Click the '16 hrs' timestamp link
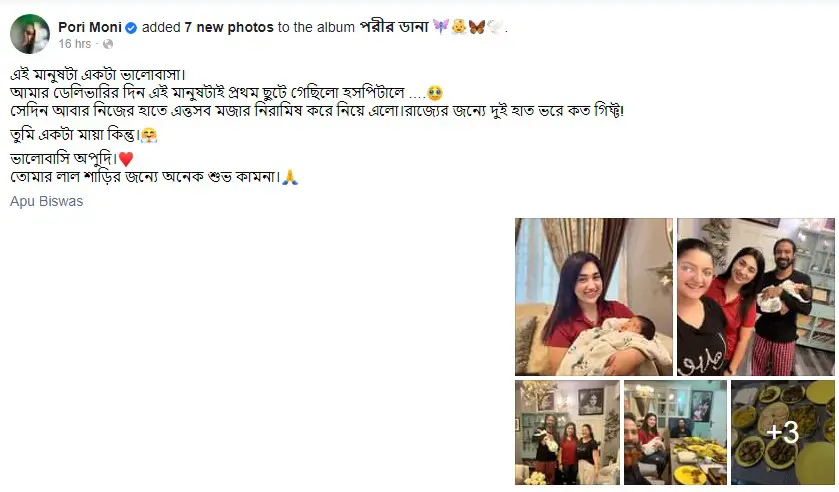Screen dimensions: 839x492 [x=75, y=44]
